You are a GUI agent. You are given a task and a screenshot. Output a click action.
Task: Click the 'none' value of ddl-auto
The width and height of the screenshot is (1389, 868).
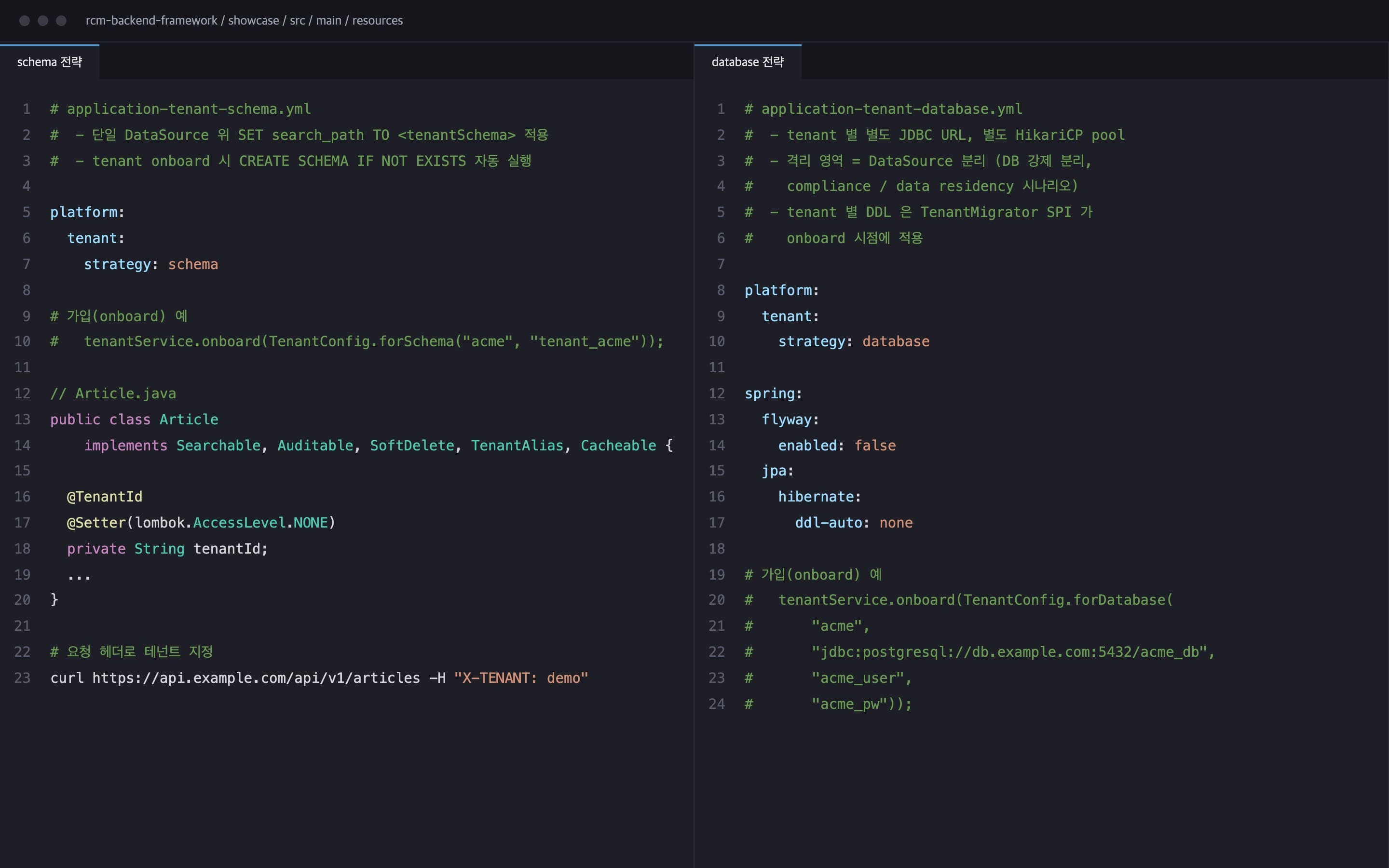coord(896,522)
